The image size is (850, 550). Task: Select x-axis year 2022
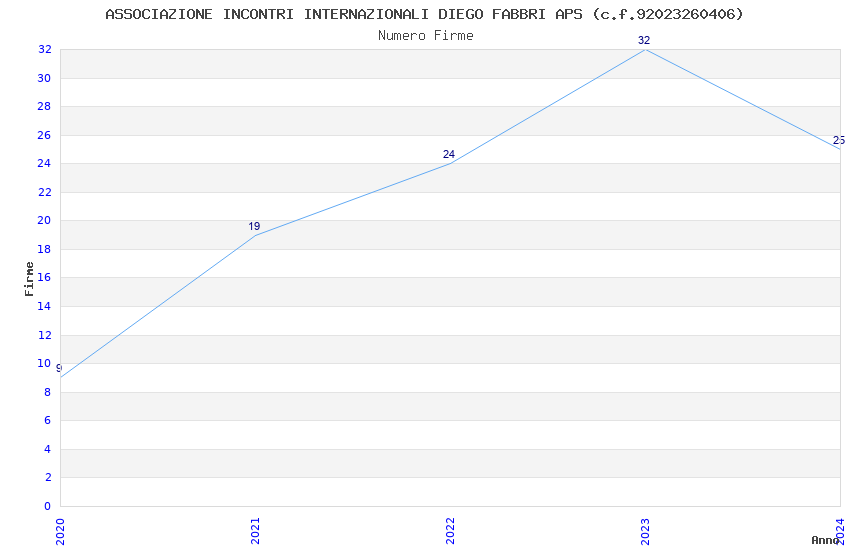450,532
